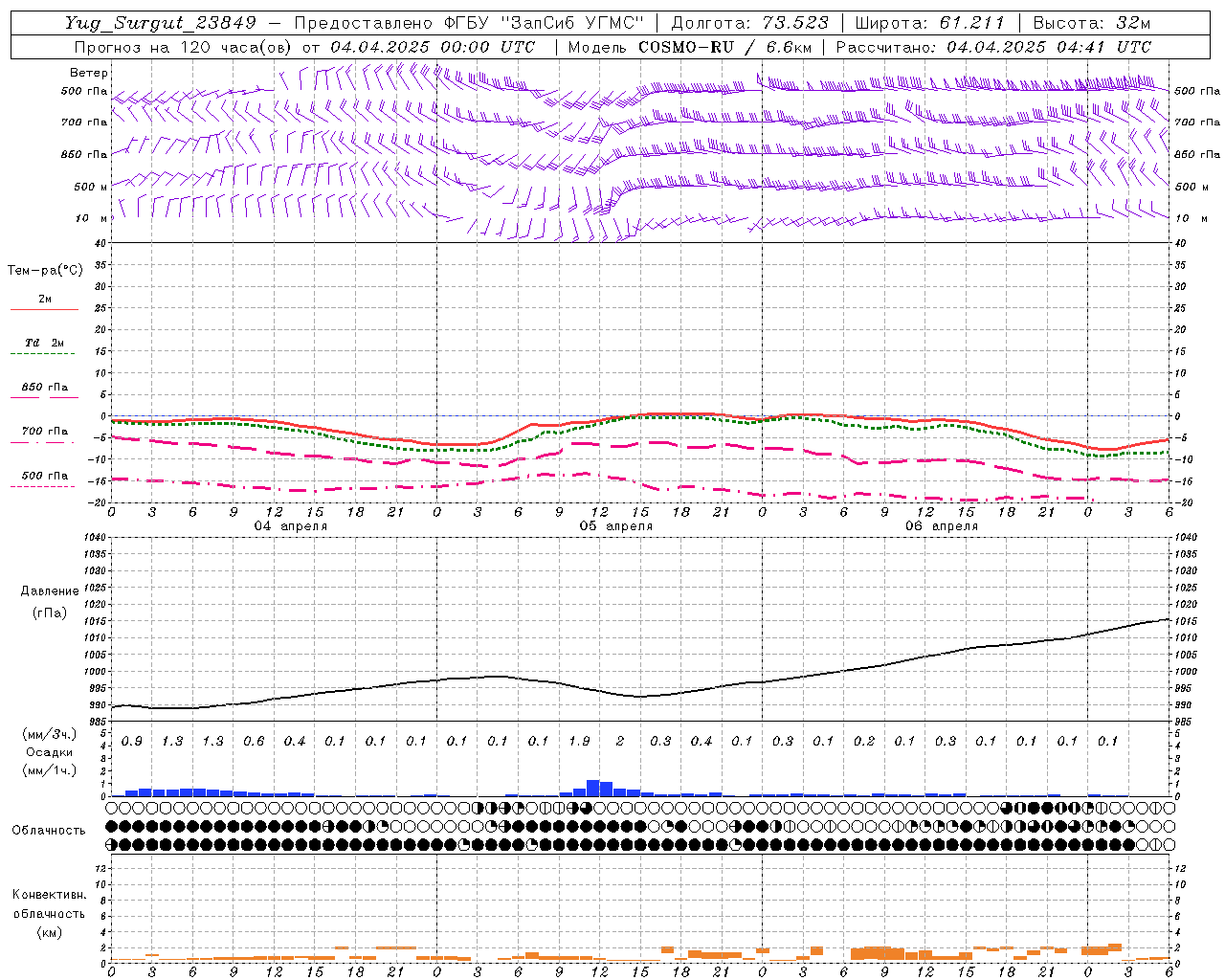
Task: Click the tallest blue precipitation bar
Action: [592, 788]
